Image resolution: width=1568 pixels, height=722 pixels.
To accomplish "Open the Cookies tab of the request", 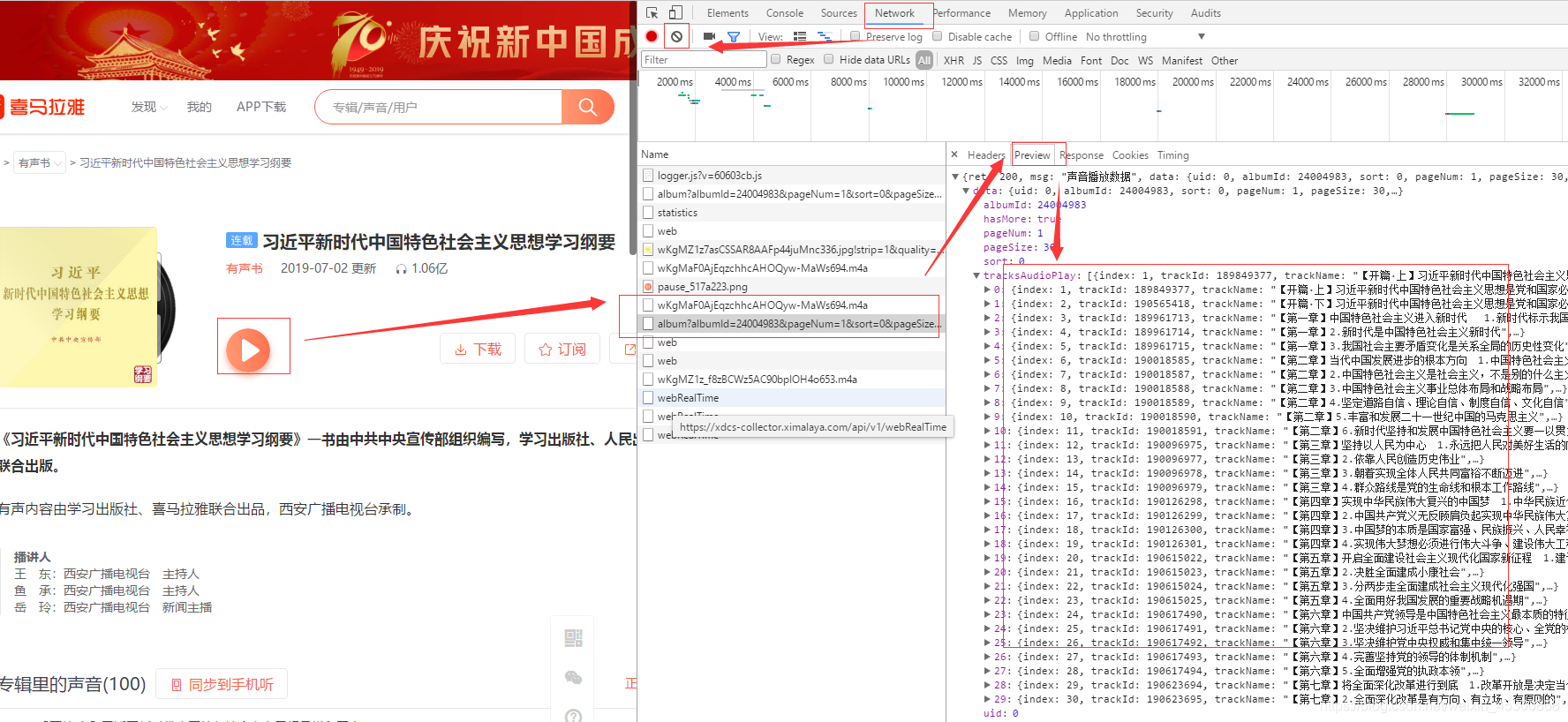I will pos(1130,154).
